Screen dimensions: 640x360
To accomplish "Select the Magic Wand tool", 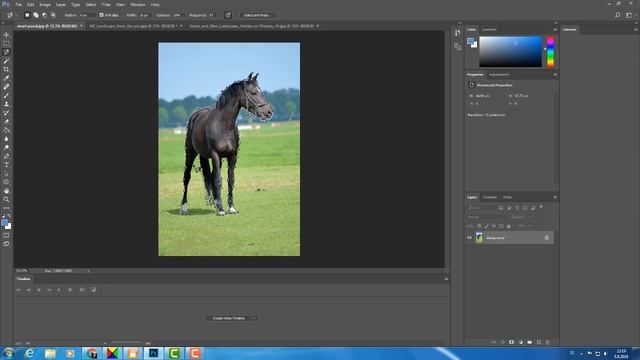I will tap(6, 61).
